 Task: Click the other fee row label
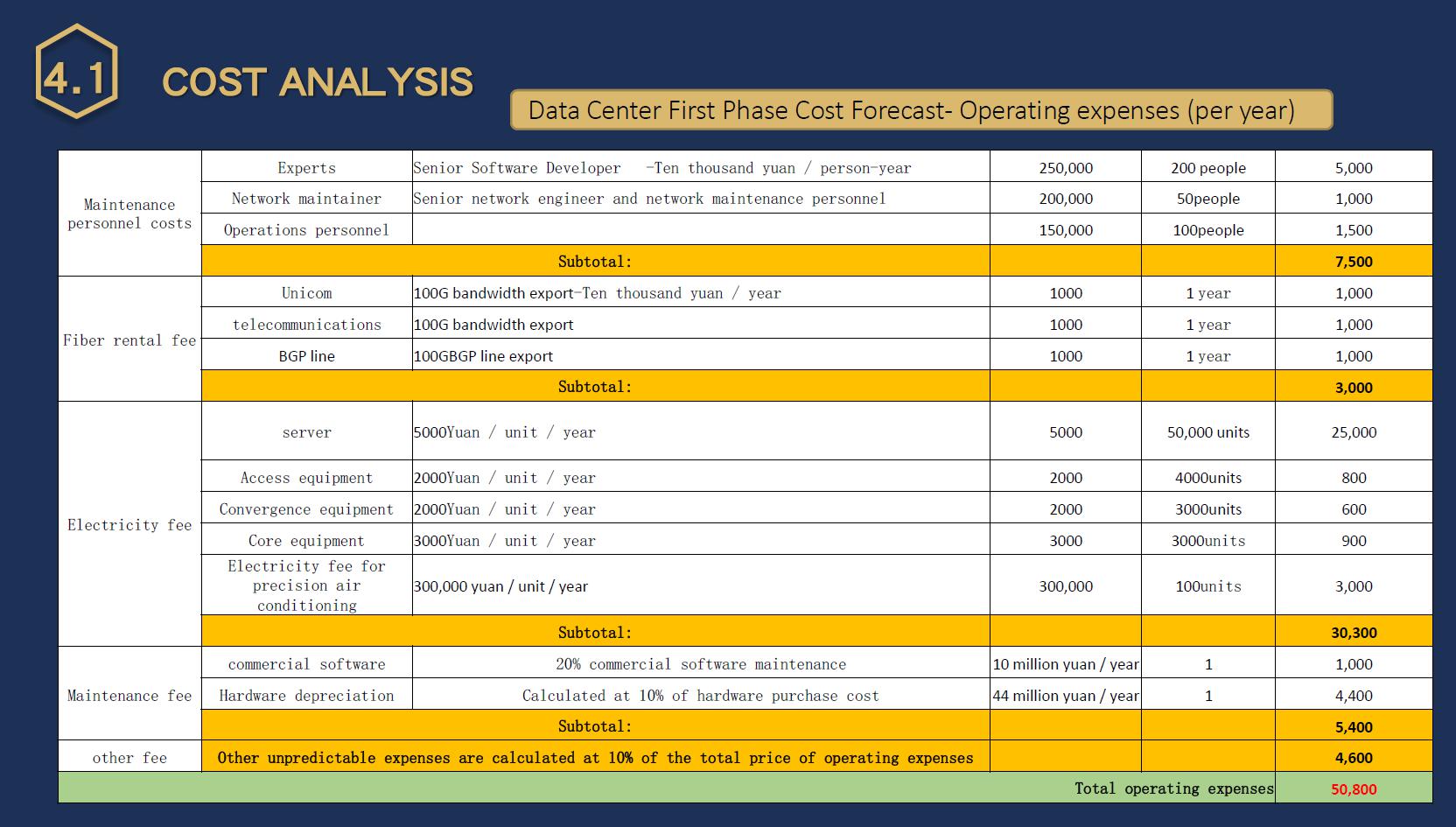[129, 758]
